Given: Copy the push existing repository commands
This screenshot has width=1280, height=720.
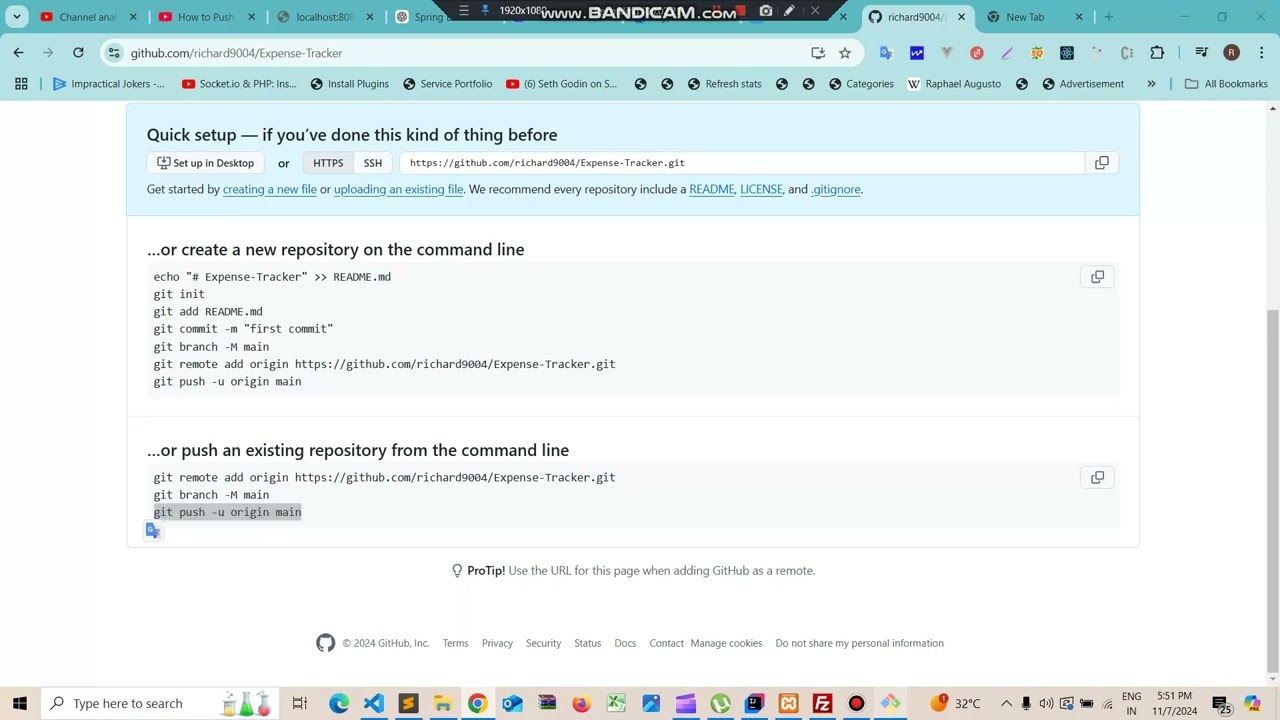Looking at the screenshot, I should coord(1097,478).
